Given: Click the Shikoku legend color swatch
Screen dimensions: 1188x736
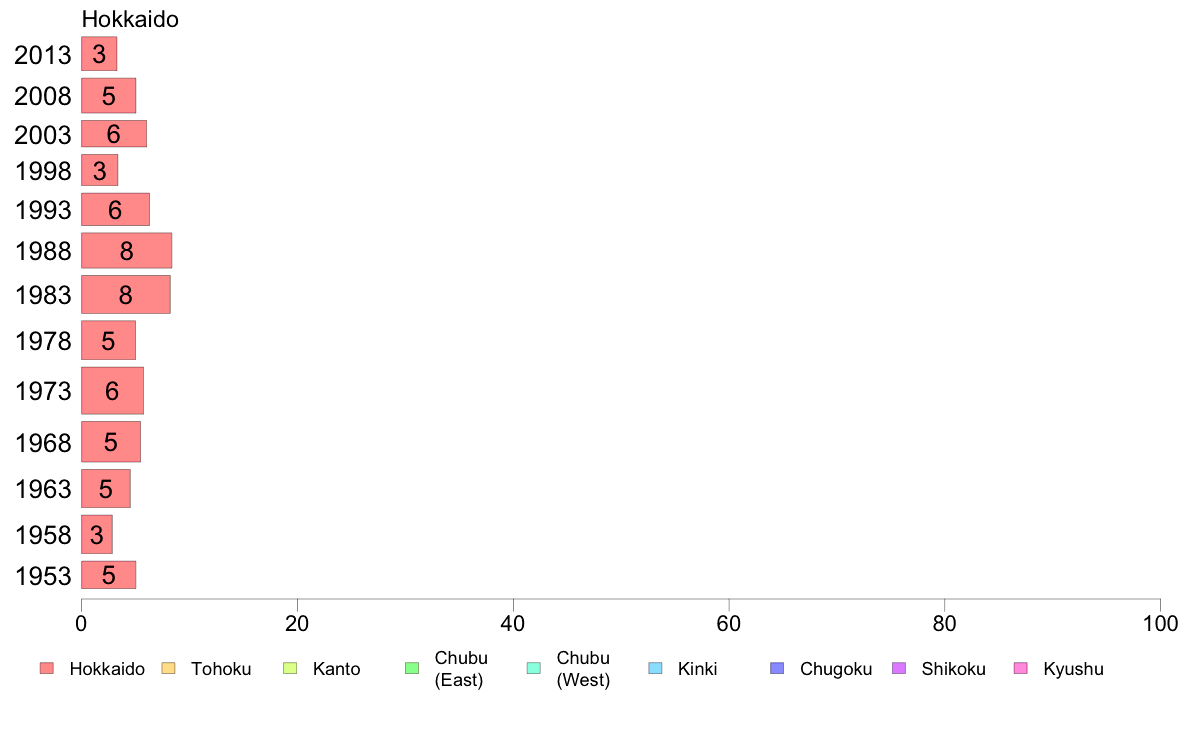Looking at the screenshot, I should 900,668.
